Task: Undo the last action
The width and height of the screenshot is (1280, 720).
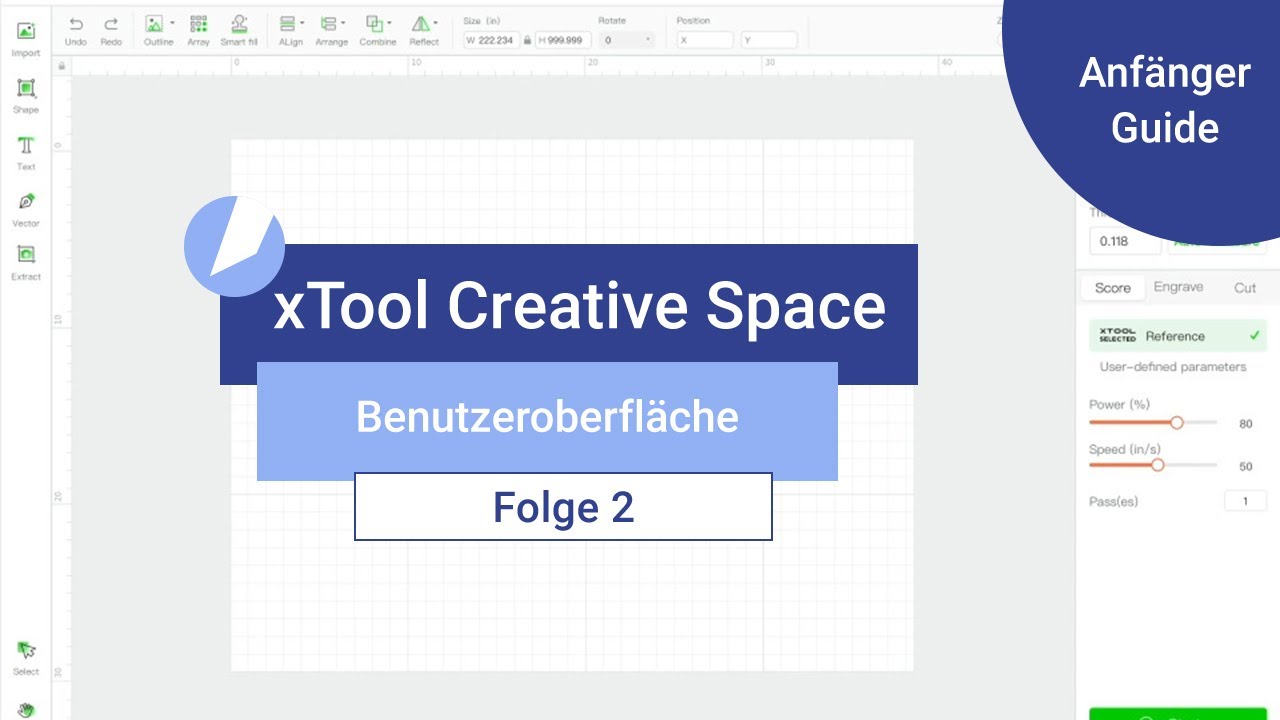Action: click(x=76, y=24)
